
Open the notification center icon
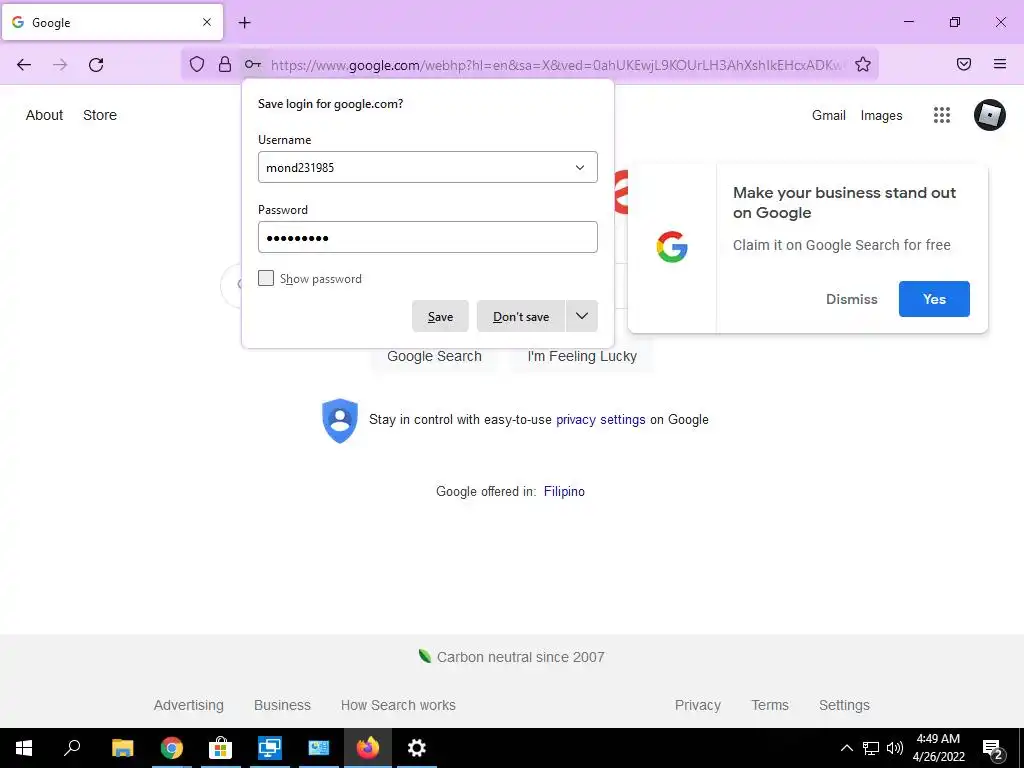pos(993,749)
